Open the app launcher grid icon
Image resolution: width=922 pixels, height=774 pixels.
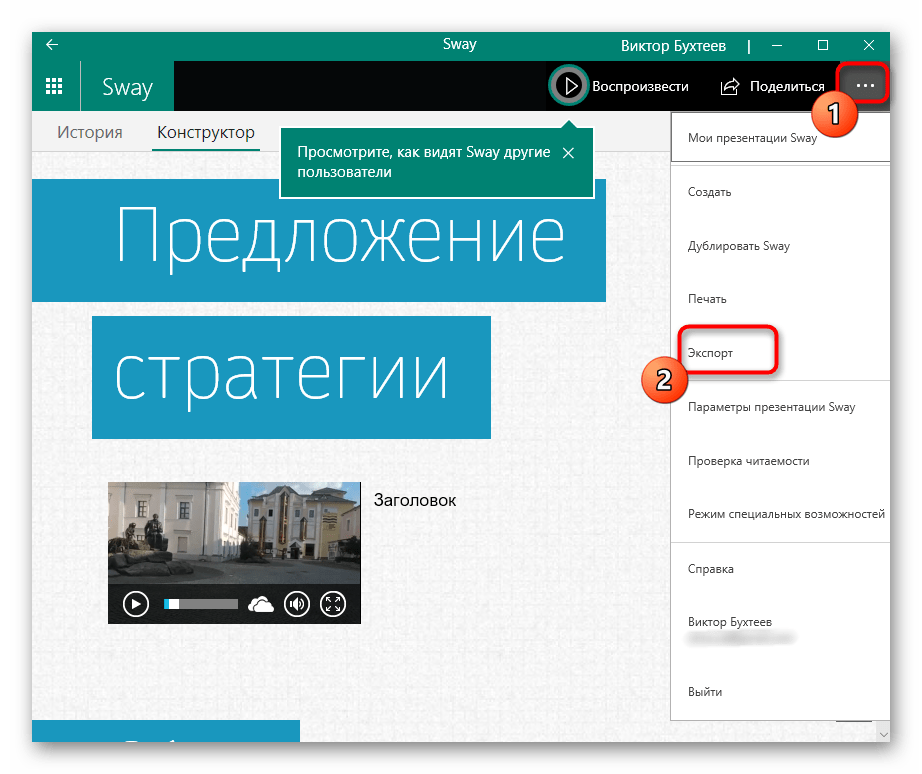(55, 86)
